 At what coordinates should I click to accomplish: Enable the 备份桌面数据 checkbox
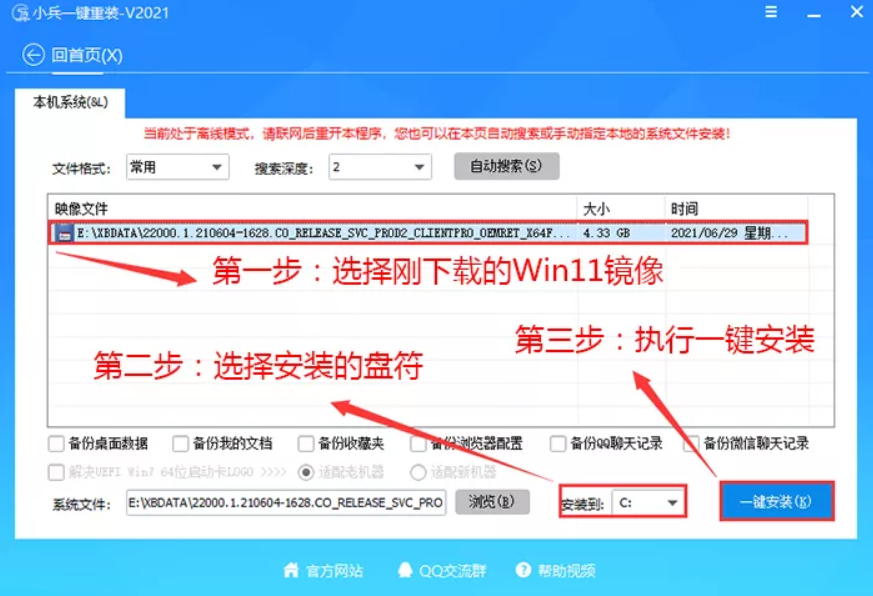pos(56,443)
